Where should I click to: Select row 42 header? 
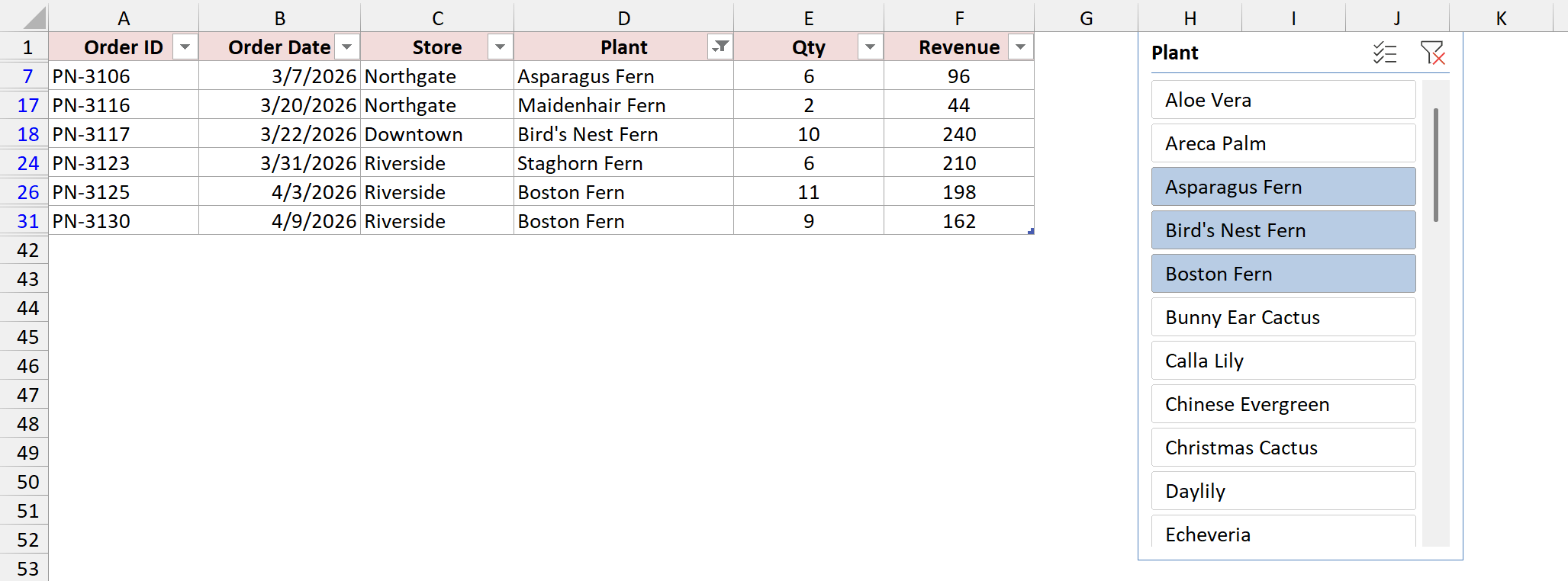coord(24,250)
